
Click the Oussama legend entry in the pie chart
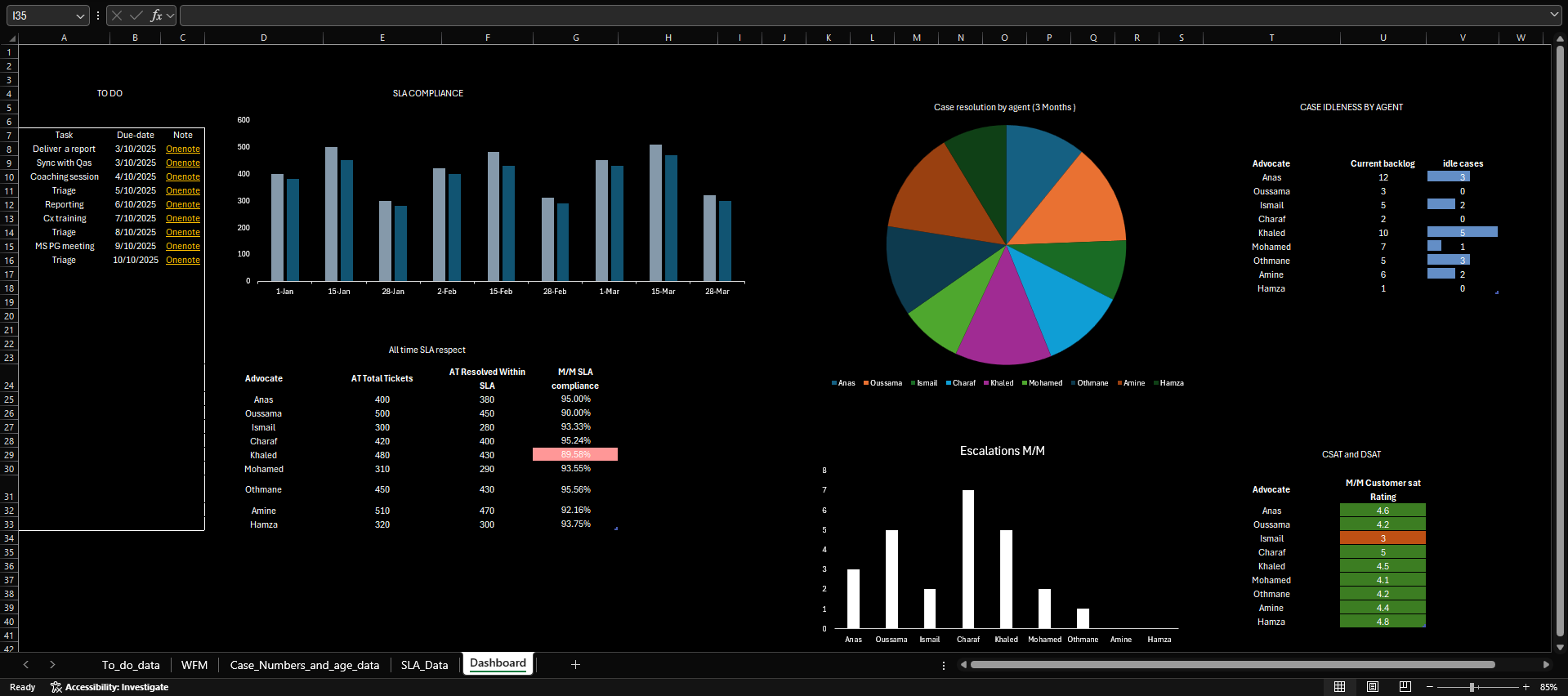point(882,383)
